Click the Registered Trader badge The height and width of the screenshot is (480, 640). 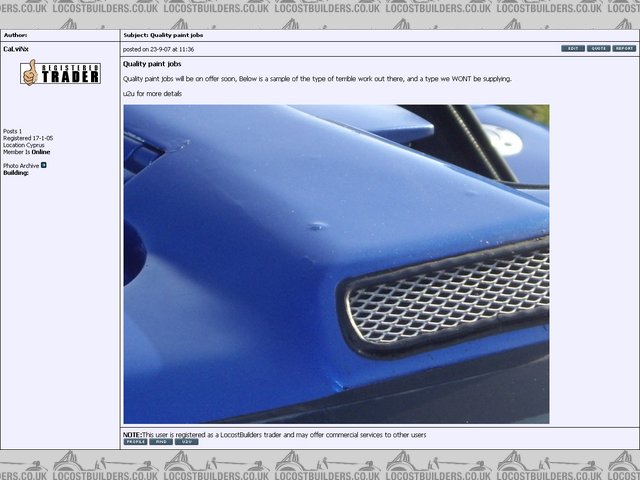click(60, 72)
